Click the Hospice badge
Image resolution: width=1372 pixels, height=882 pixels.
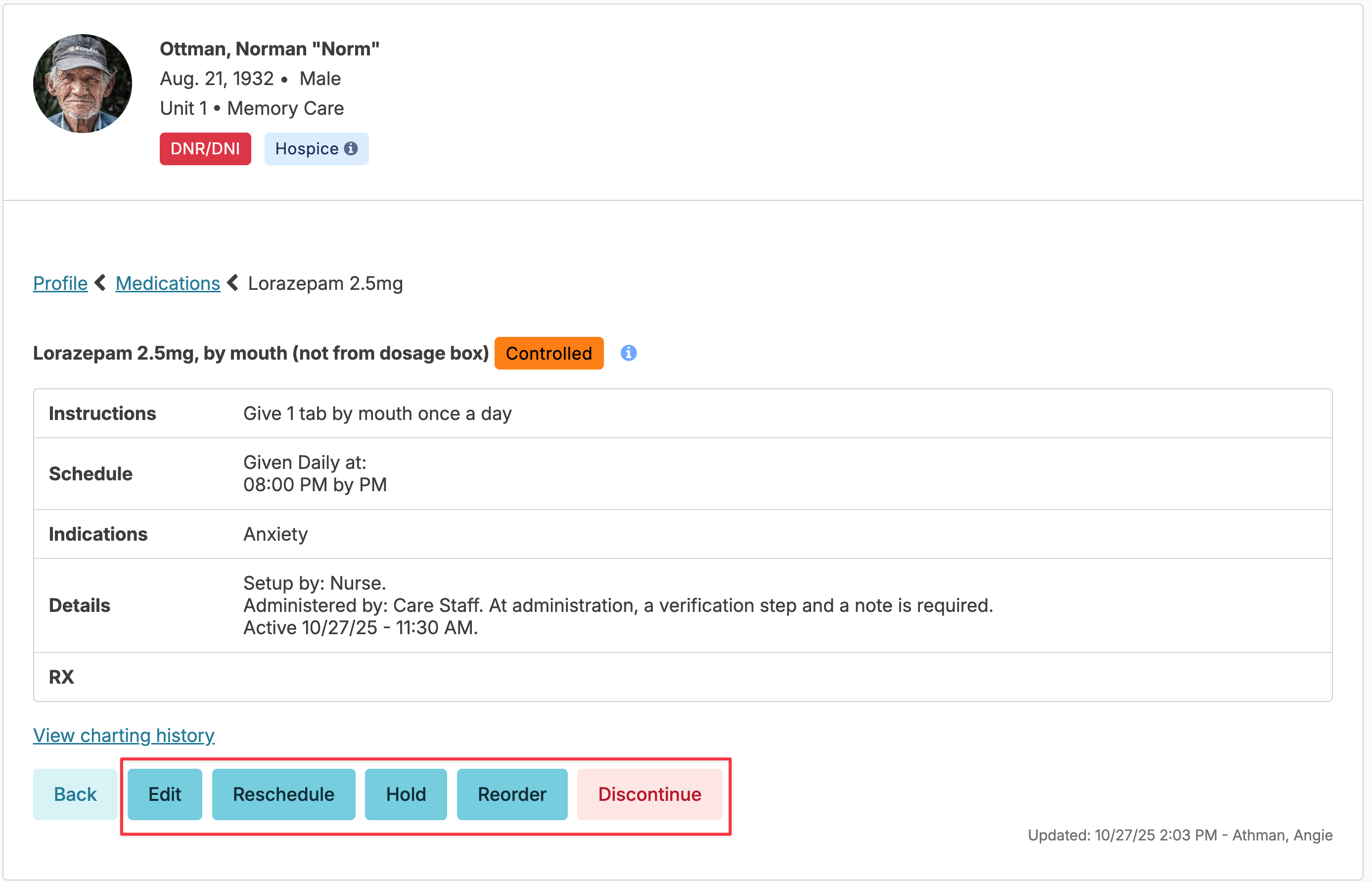pyautogui.click(x=307, y=149)
